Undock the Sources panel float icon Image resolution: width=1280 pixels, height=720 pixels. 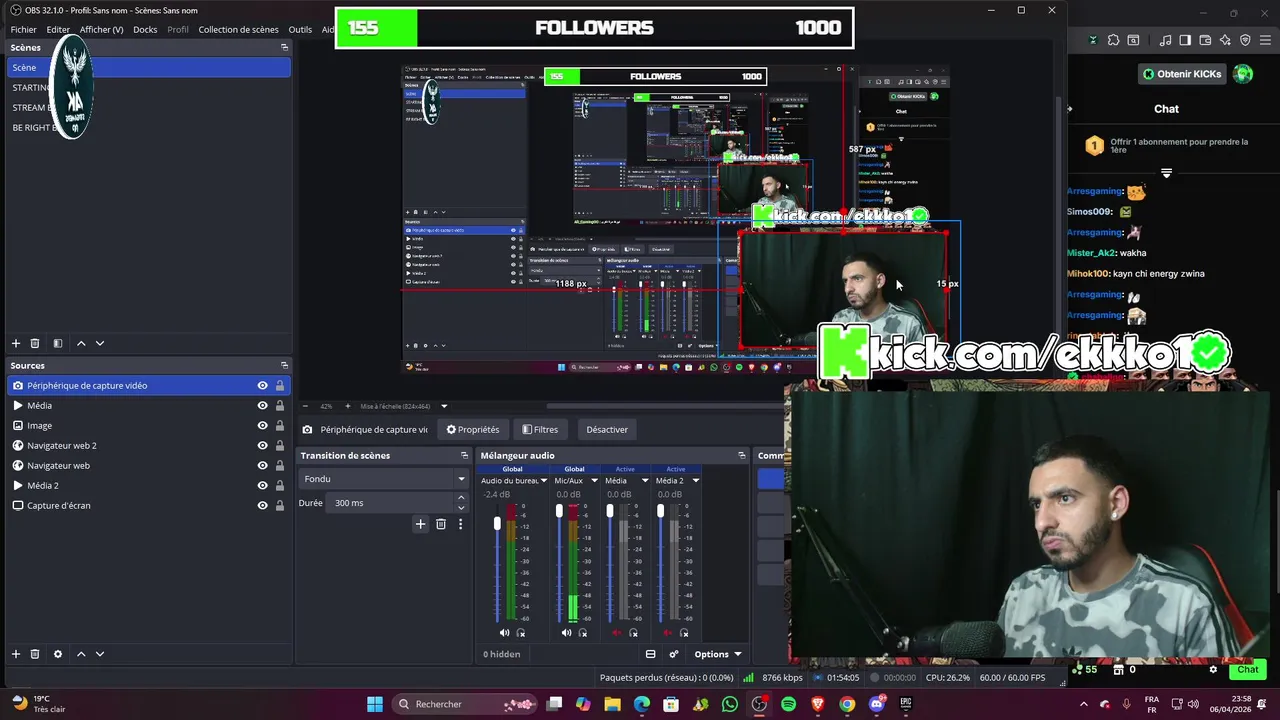click(x=284, y=365)
